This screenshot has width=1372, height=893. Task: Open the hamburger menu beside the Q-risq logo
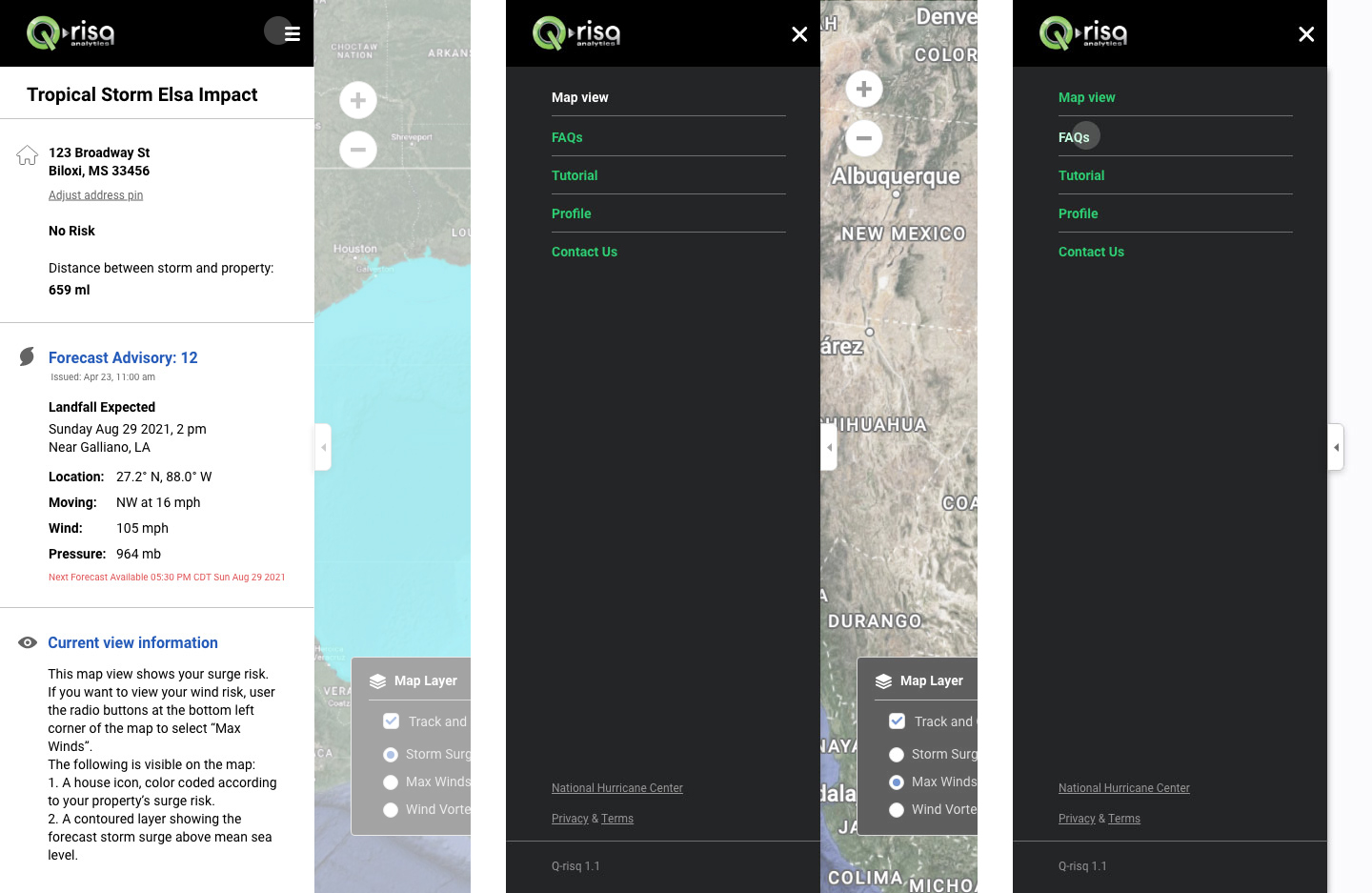click(292, 34)
